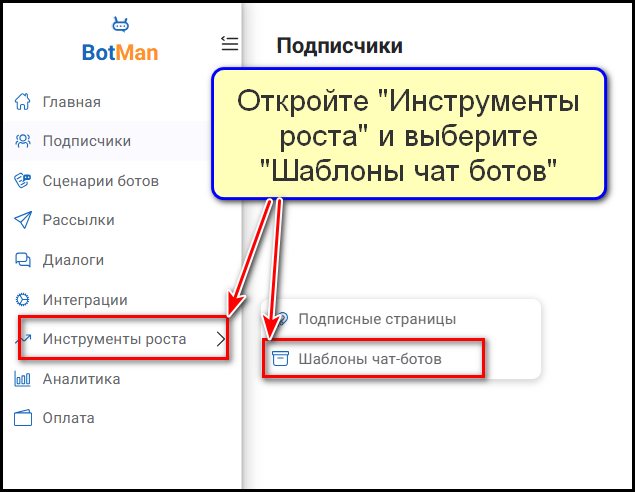Click the BotMan brand name
The height and width of the screenshot is (492, 635).
click(120, 53)
